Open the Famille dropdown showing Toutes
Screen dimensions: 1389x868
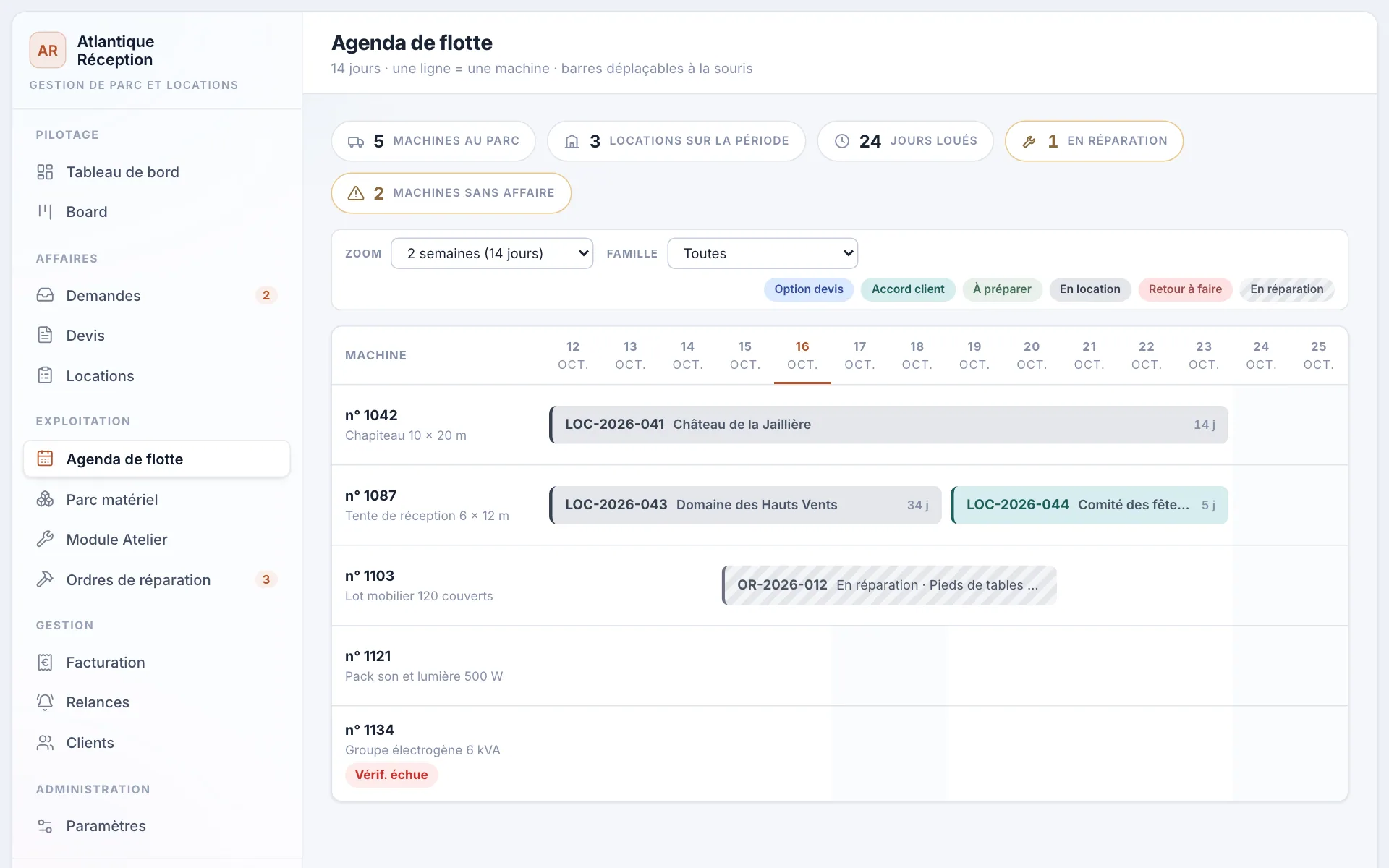pos(763,253)
